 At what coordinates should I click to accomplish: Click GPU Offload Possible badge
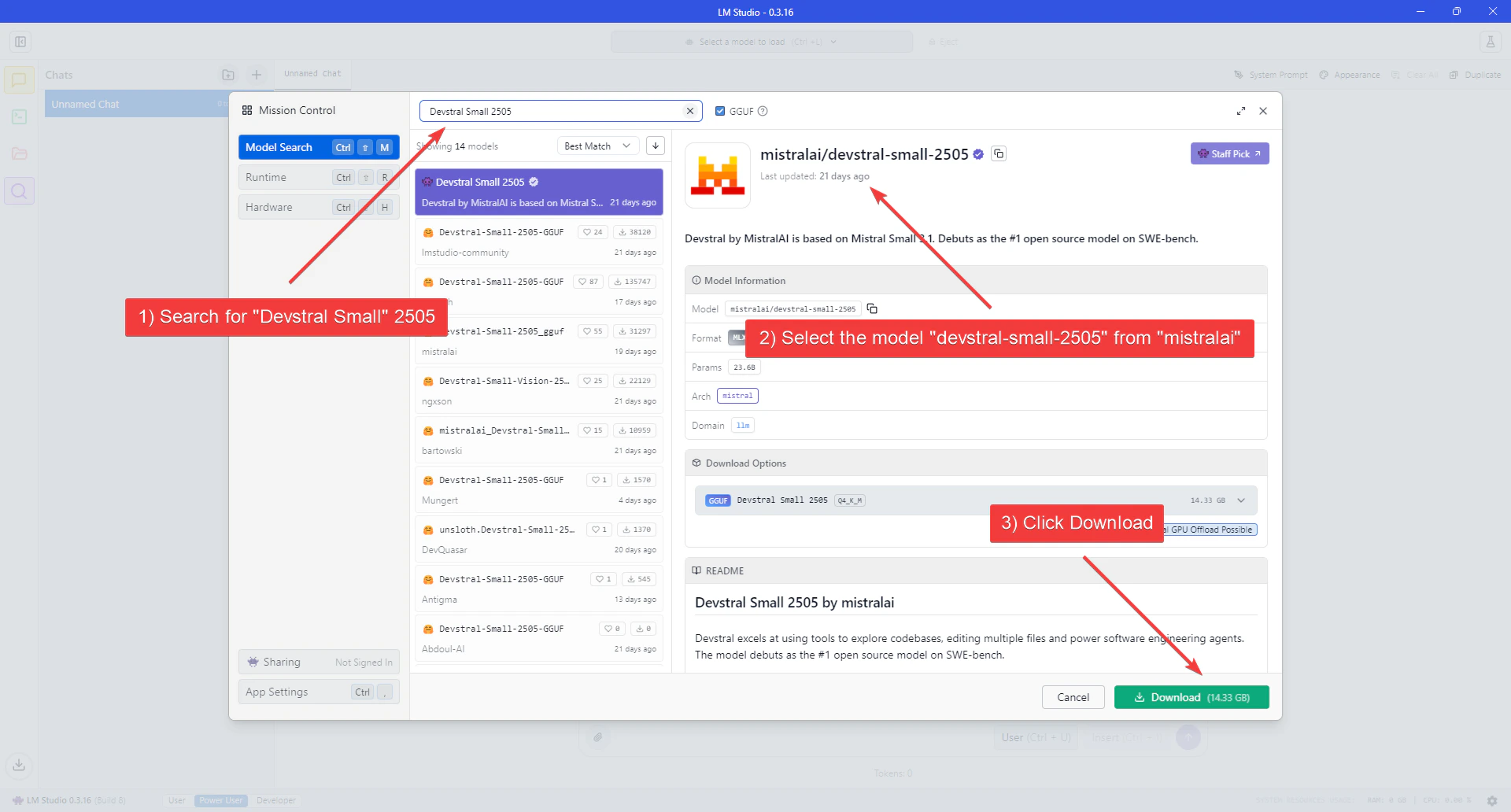point(1210,530)
